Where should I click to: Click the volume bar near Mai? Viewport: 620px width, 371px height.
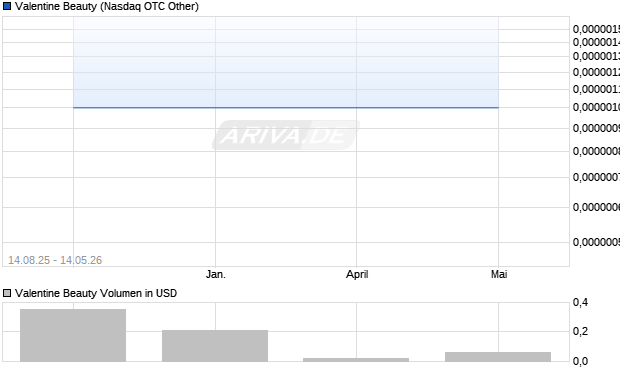click(x=498, y=357)
